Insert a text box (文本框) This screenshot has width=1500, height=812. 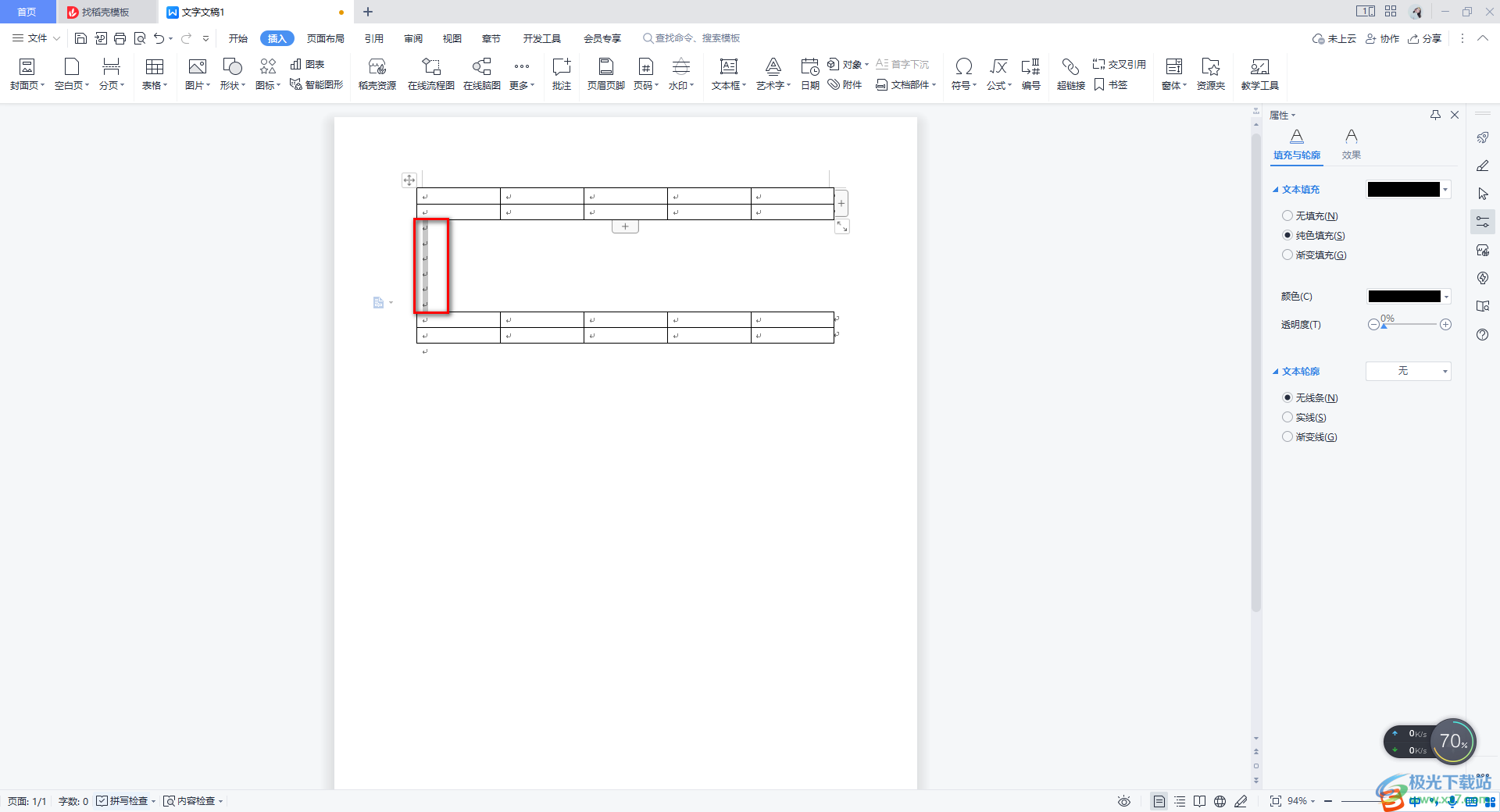tap(729, 75)
